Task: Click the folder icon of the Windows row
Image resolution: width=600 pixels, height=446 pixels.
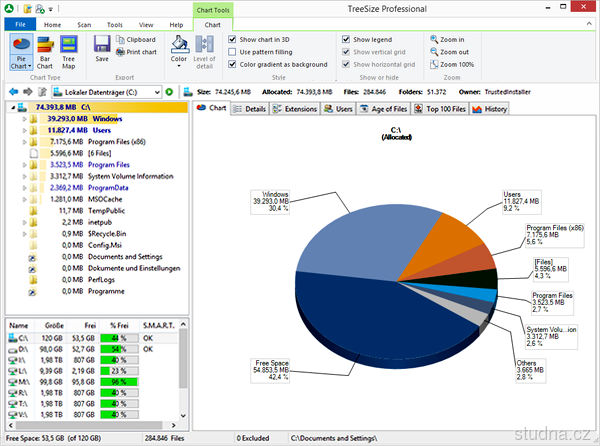Action: point(33,119)
